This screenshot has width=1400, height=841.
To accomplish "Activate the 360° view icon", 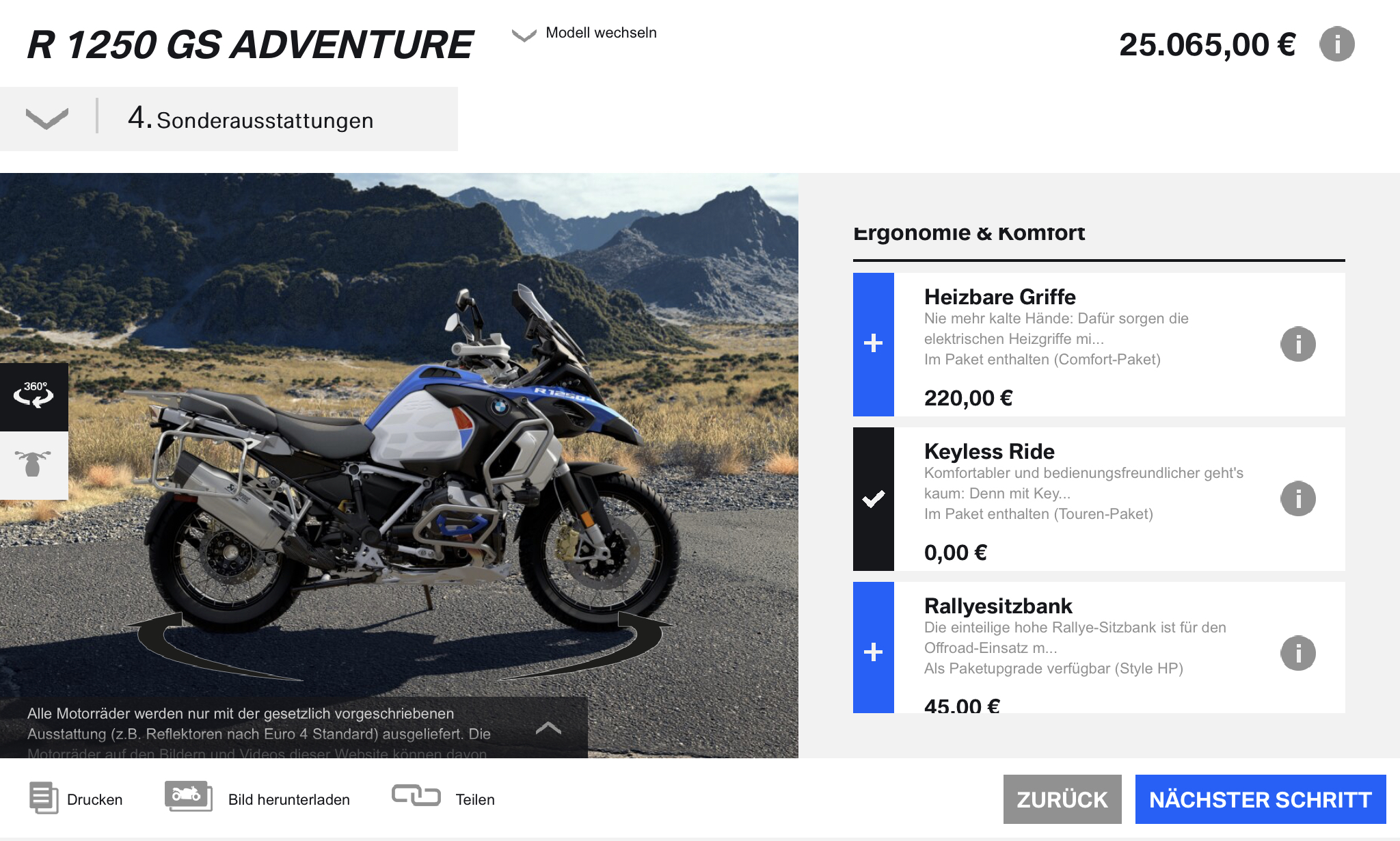I will coord(33,397).
